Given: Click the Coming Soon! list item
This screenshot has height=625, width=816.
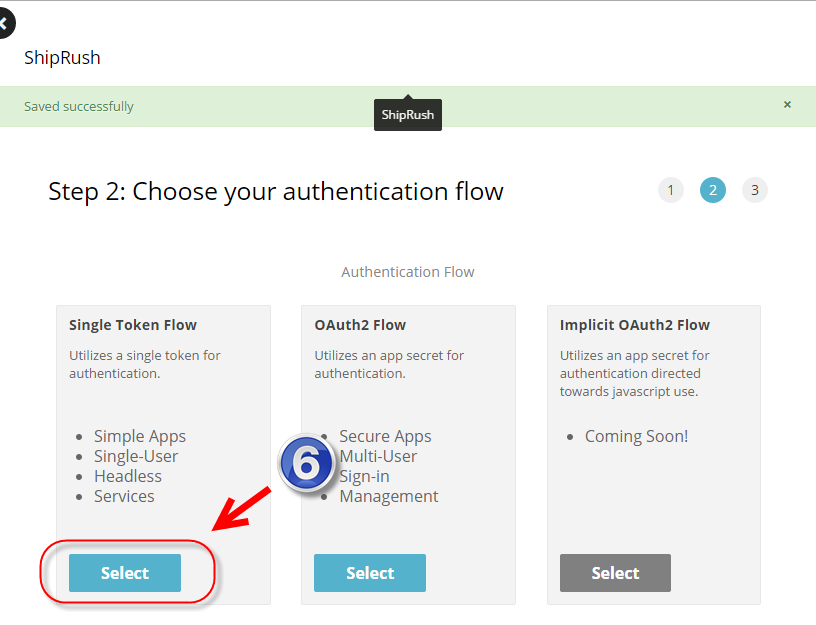Looking at the screenshot, I should (636, 436).
